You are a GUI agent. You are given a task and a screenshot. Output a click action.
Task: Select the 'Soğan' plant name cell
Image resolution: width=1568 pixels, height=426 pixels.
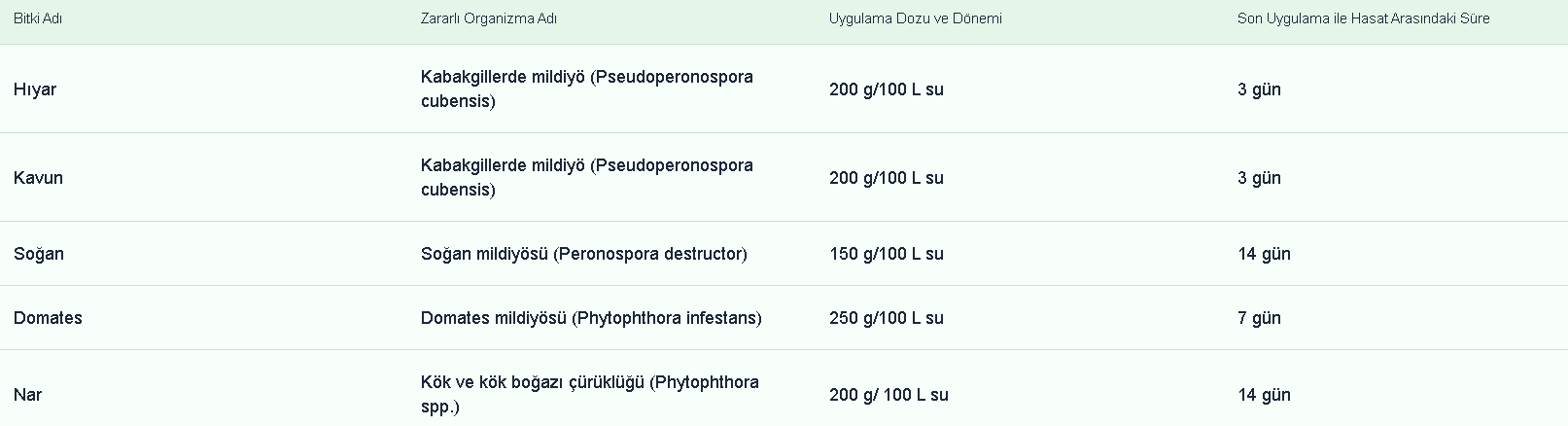tap(39, 254)
